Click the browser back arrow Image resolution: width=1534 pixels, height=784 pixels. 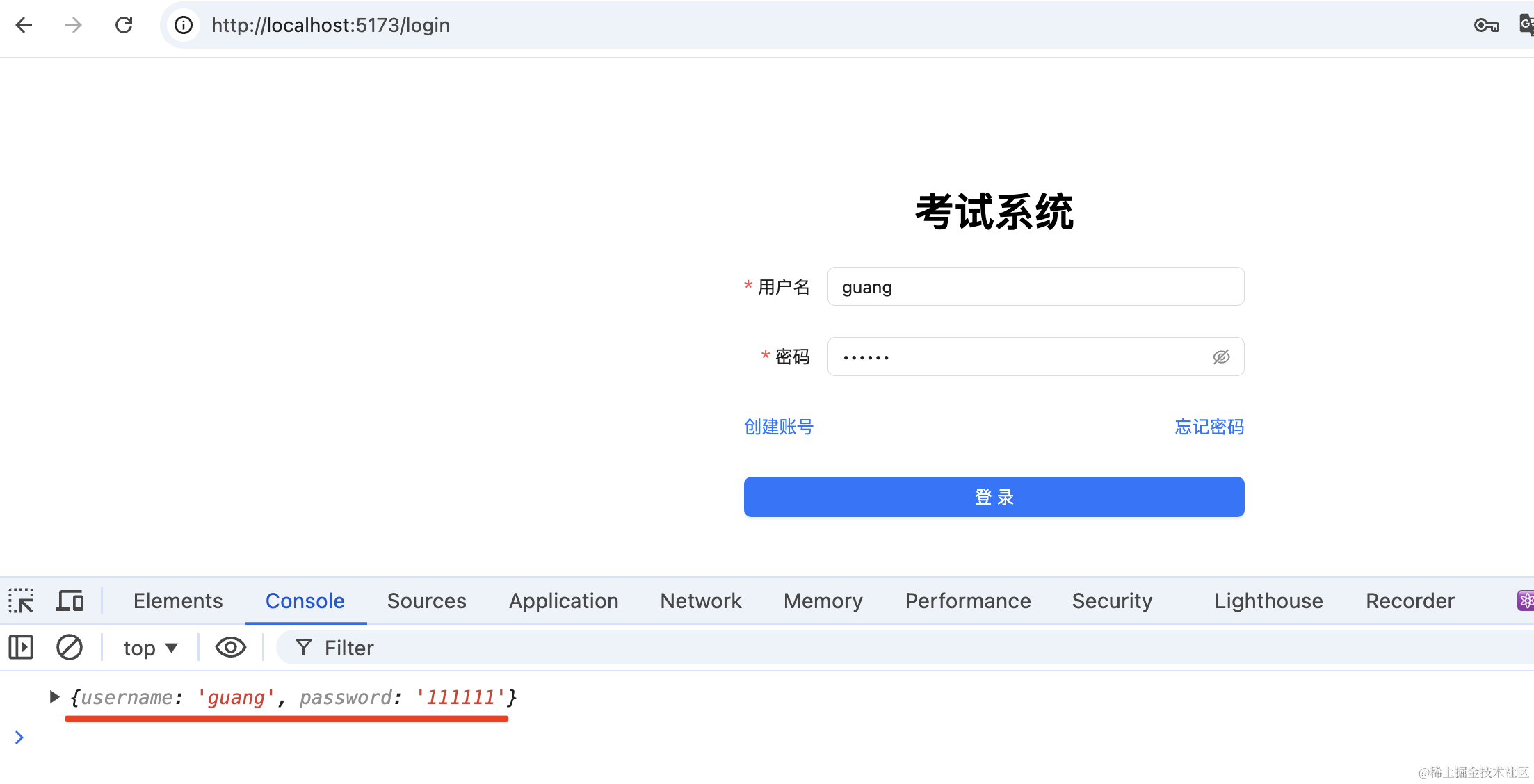click(x=24, y=26)
